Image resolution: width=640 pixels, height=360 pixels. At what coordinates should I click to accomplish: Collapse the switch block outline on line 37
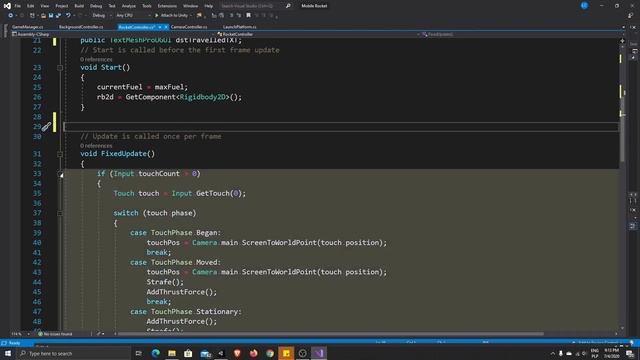pyautogui.click(x=60, y=213)
